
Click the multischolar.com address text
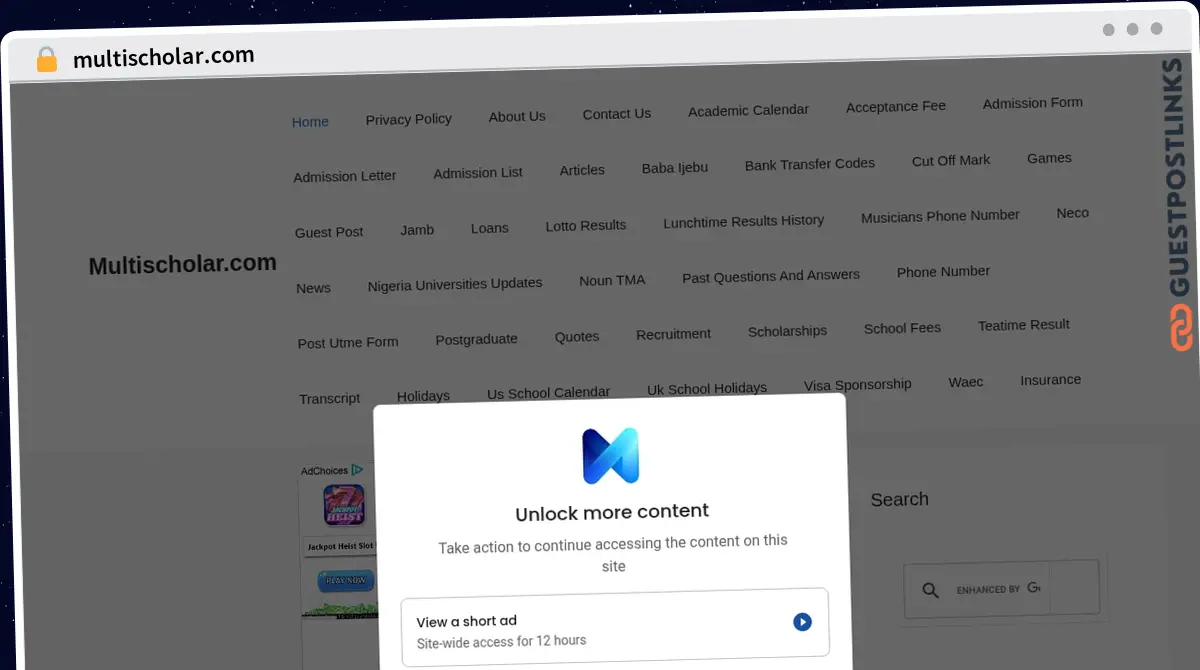(164, 58)
